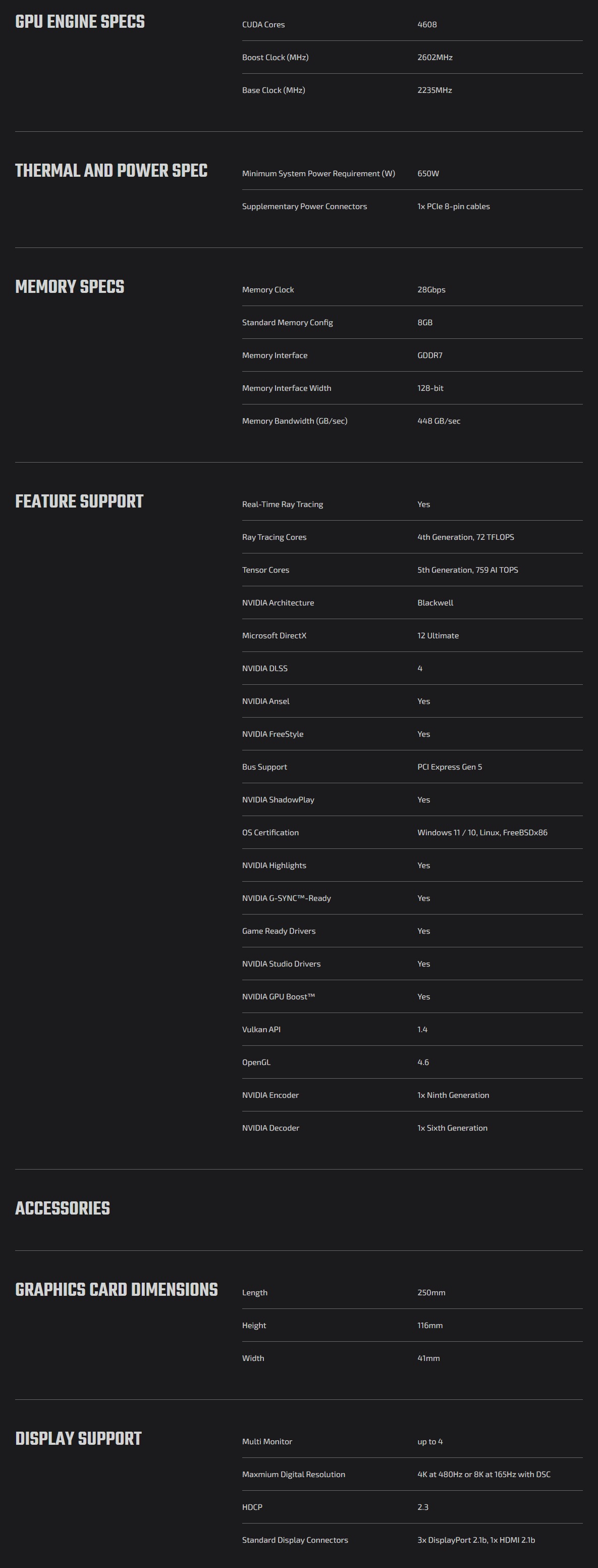Select the 250mm Length value
Viewport: 598px width, 1568px height.
click(431, 1293)
